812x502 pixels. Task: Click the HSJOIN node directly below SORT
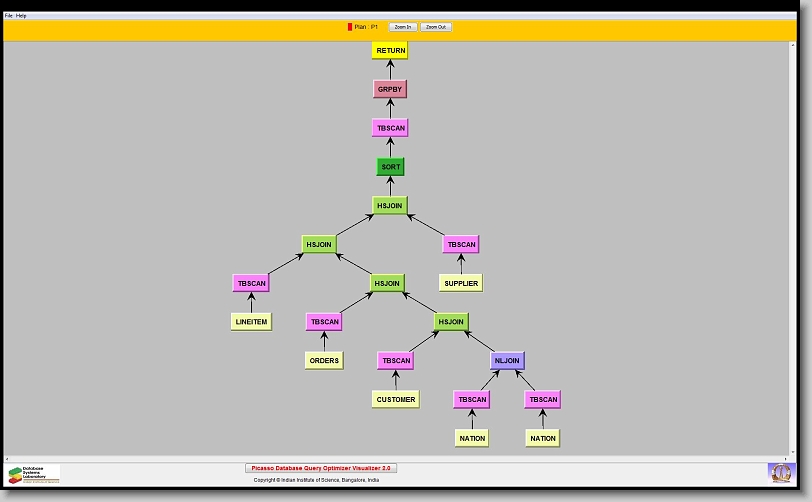(x=390, y=205)
